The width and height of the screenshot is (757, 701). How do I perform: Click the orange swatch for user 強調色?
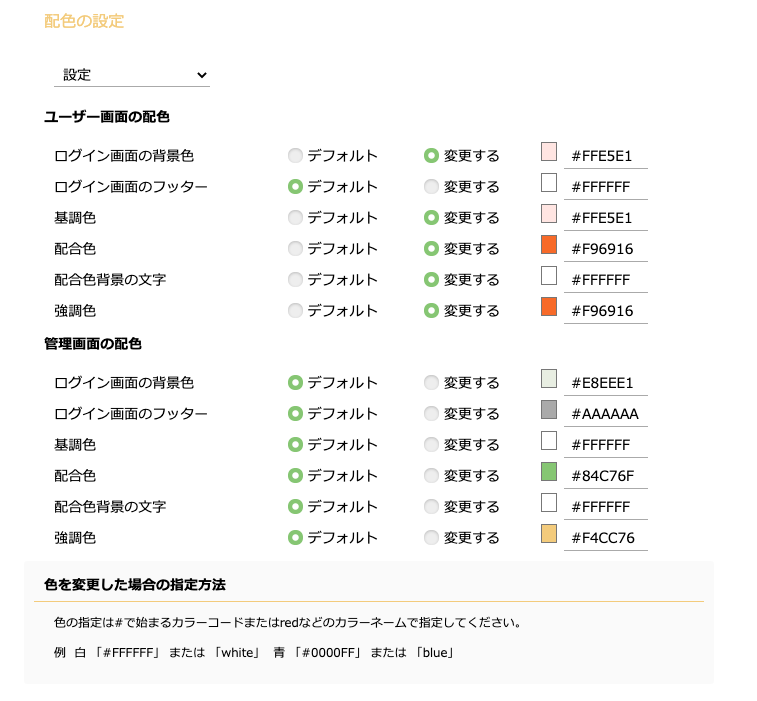549,307
